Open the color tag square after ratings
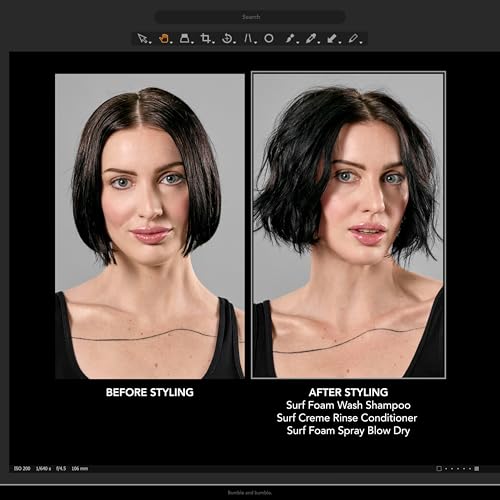This screenshot has height=500, width=500. coord(477,469)
